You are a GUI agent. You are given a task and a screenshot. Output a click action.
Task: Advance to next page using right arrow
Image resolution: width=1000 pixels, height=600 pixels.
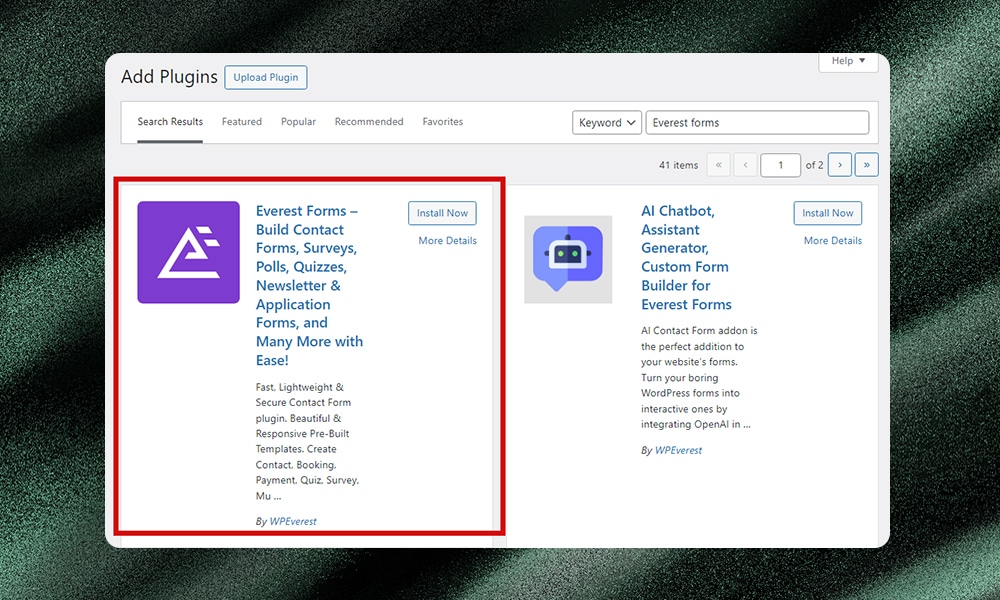(839, 164)
